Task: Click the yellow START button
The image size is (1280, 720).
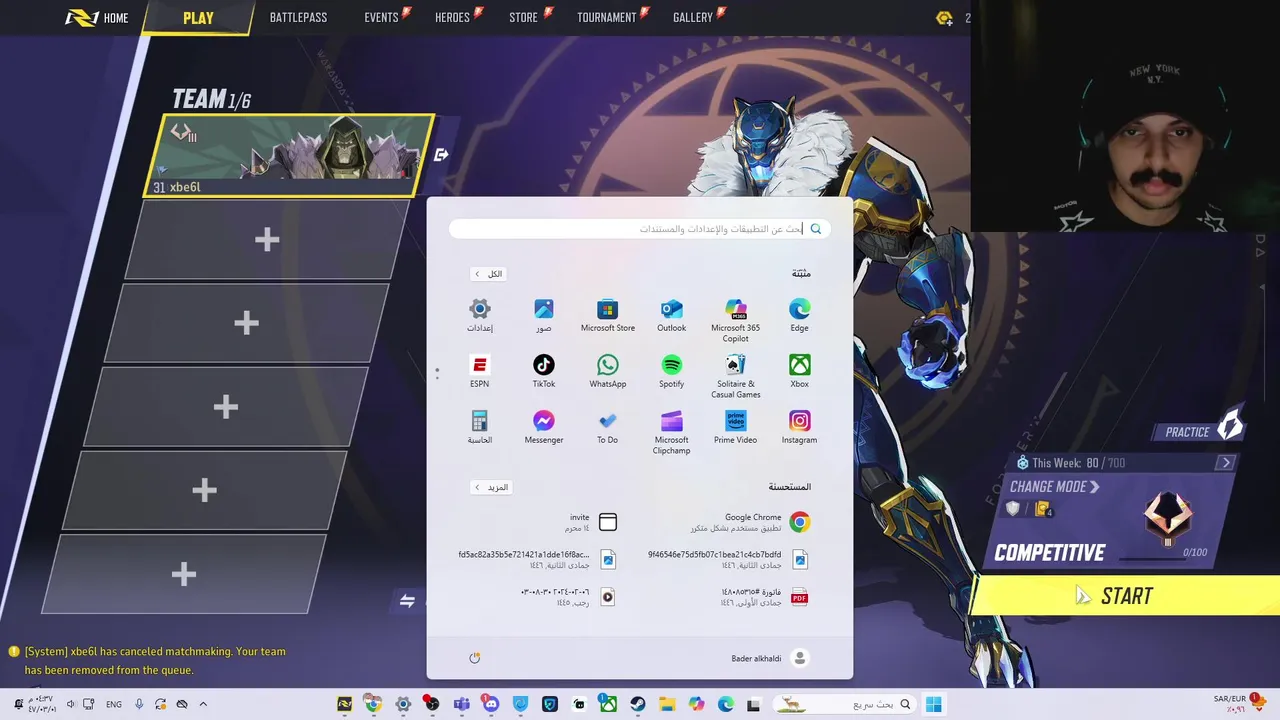Action: [1126, 596]
